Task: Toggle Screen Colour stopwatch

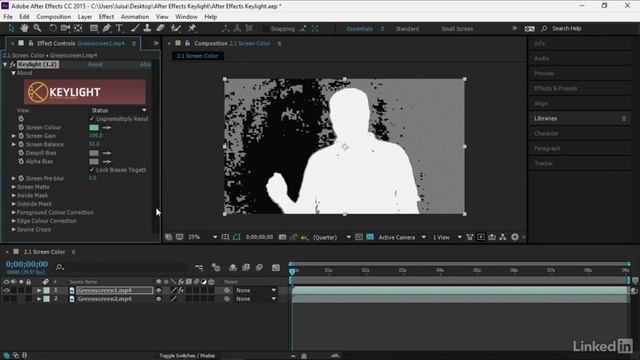Action: tap(21, 127)
